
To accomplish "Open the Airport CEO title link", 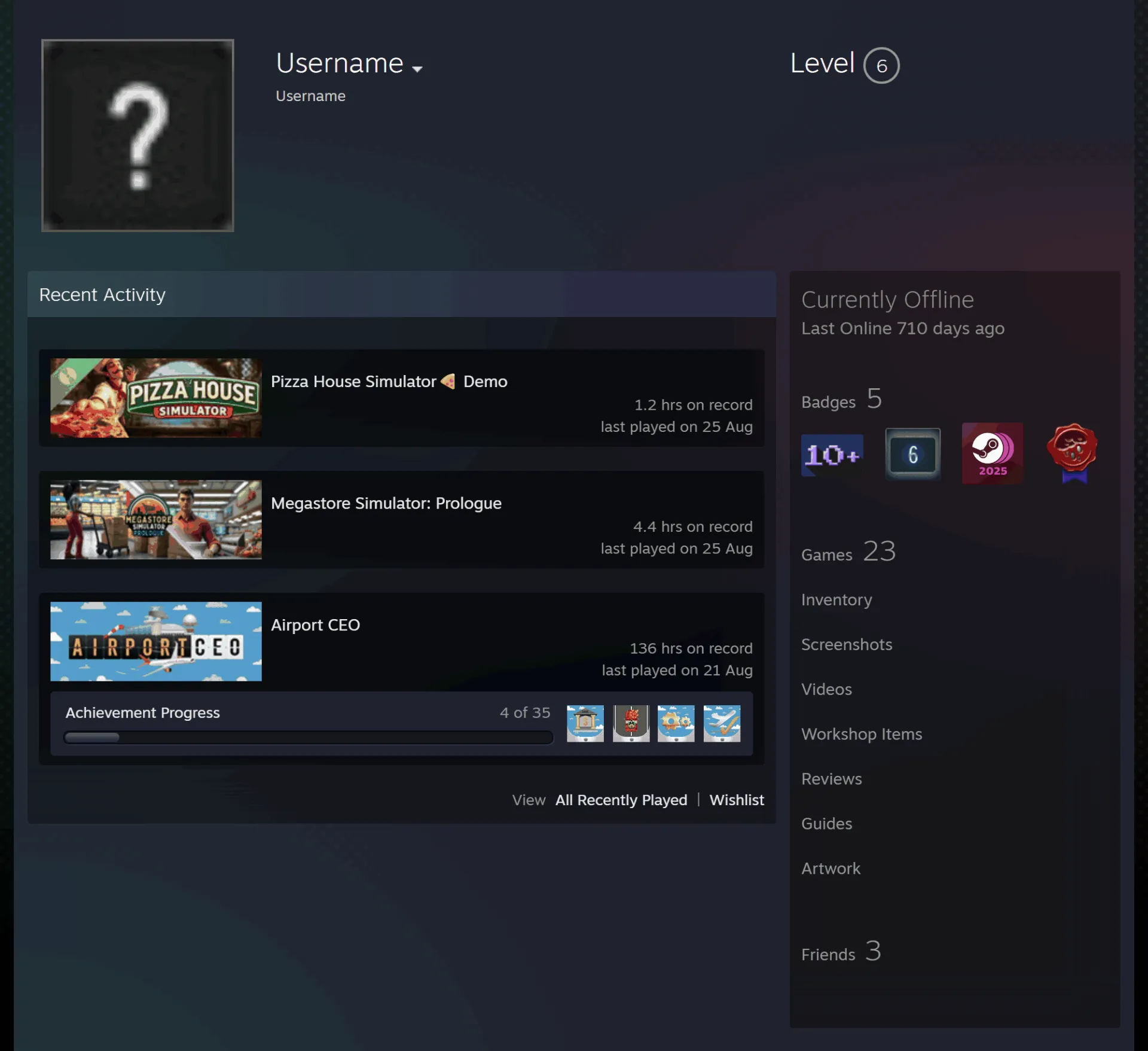I will 315,624.
